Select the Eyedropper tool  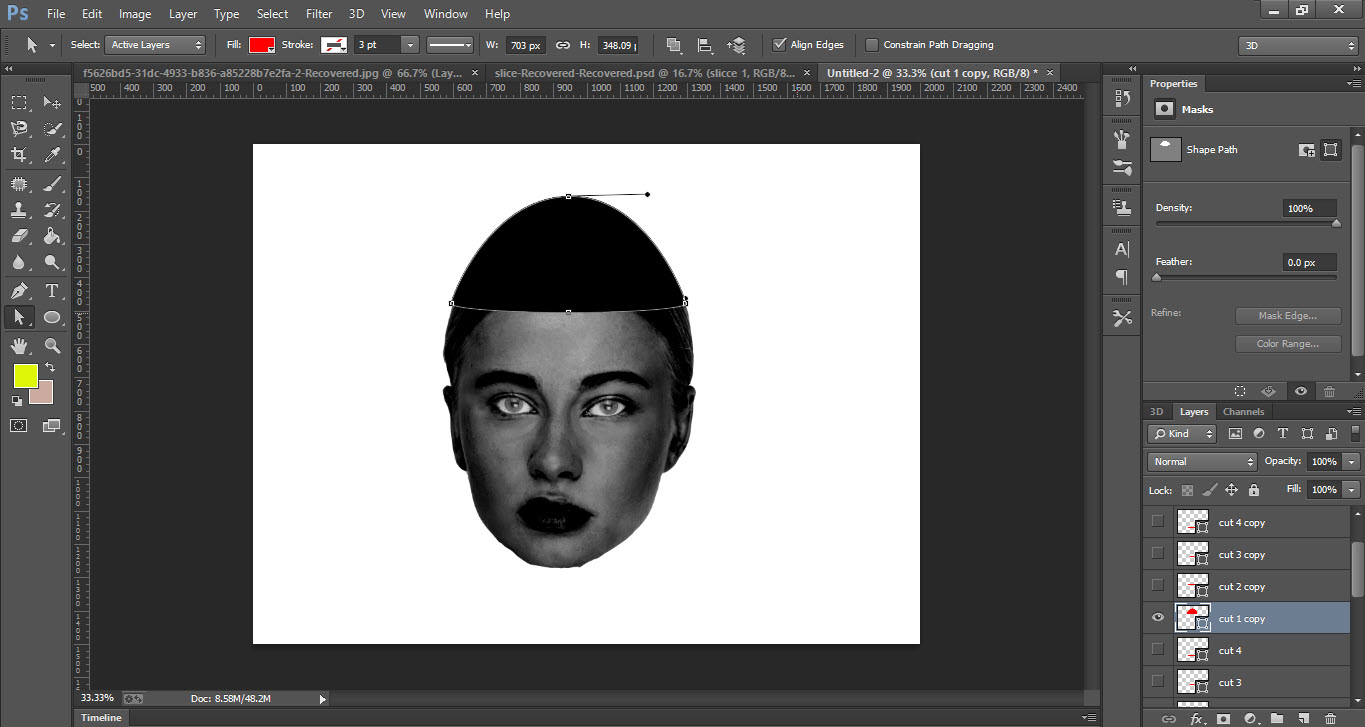pyautogui.click(x=52, y=155)
